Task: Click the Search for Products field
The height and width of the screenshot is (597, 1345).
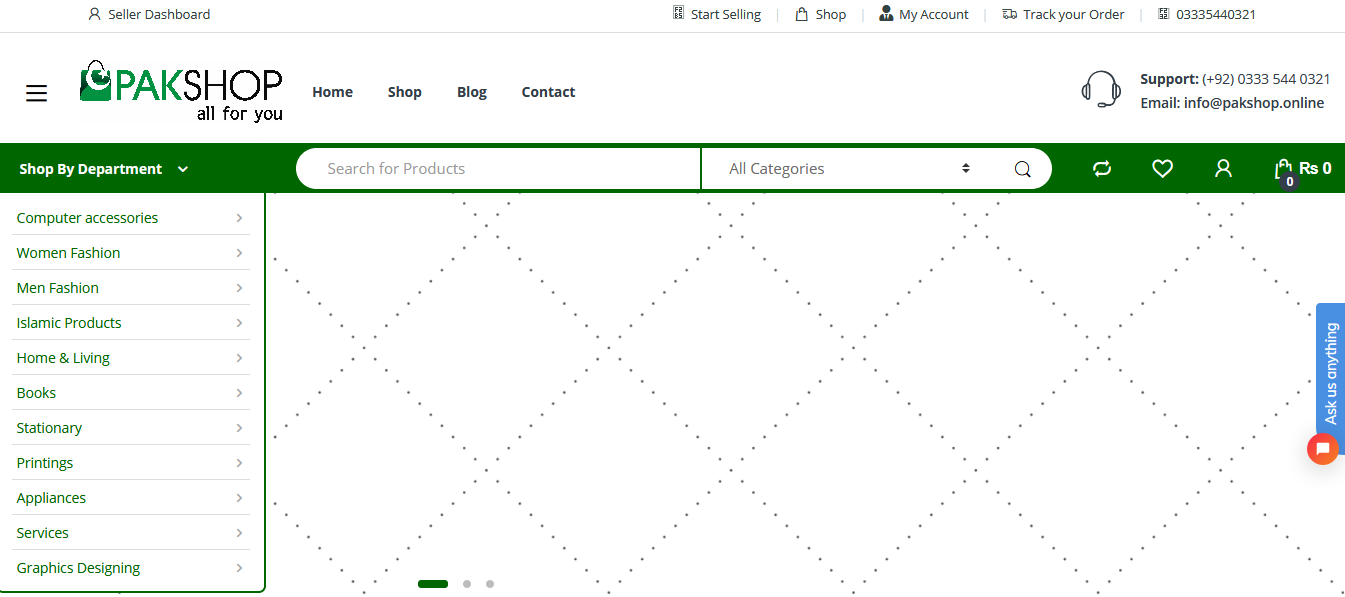Action: [x=500, y=169]
